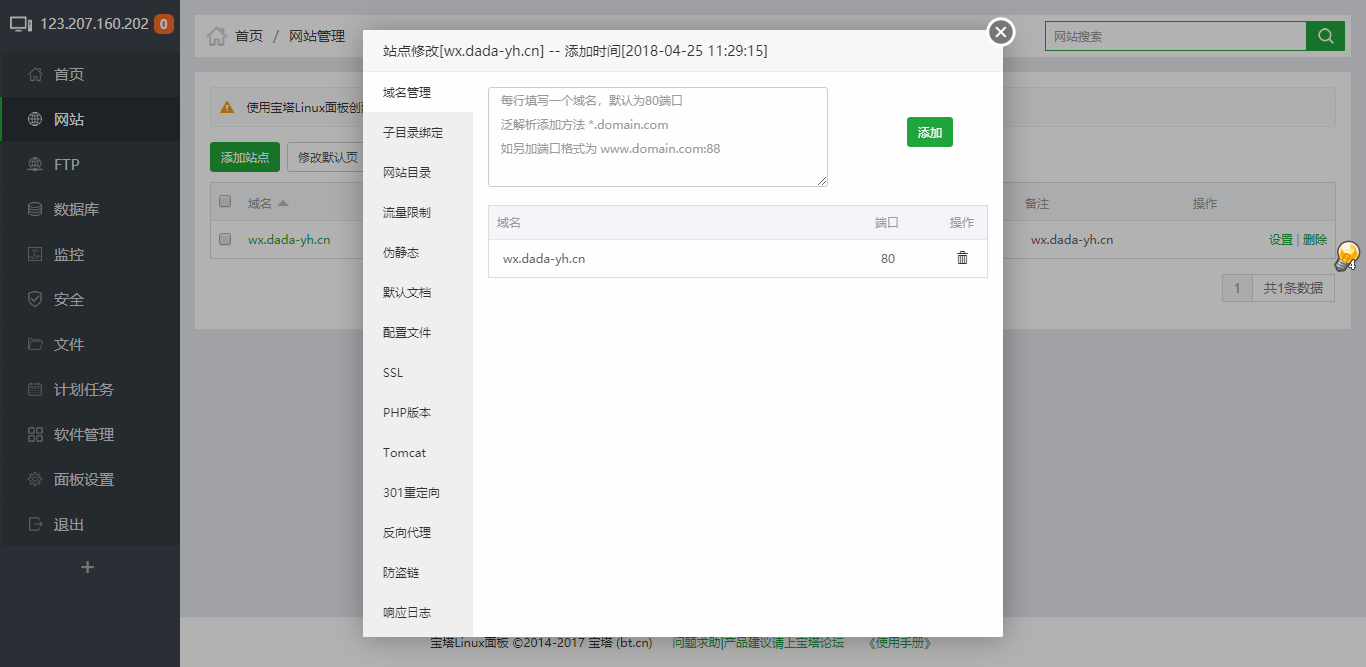Screen dimensions: 1366x667
Task: Click the green search magnifier icon
Action: pyautogui.click(x=1325, y=35)
